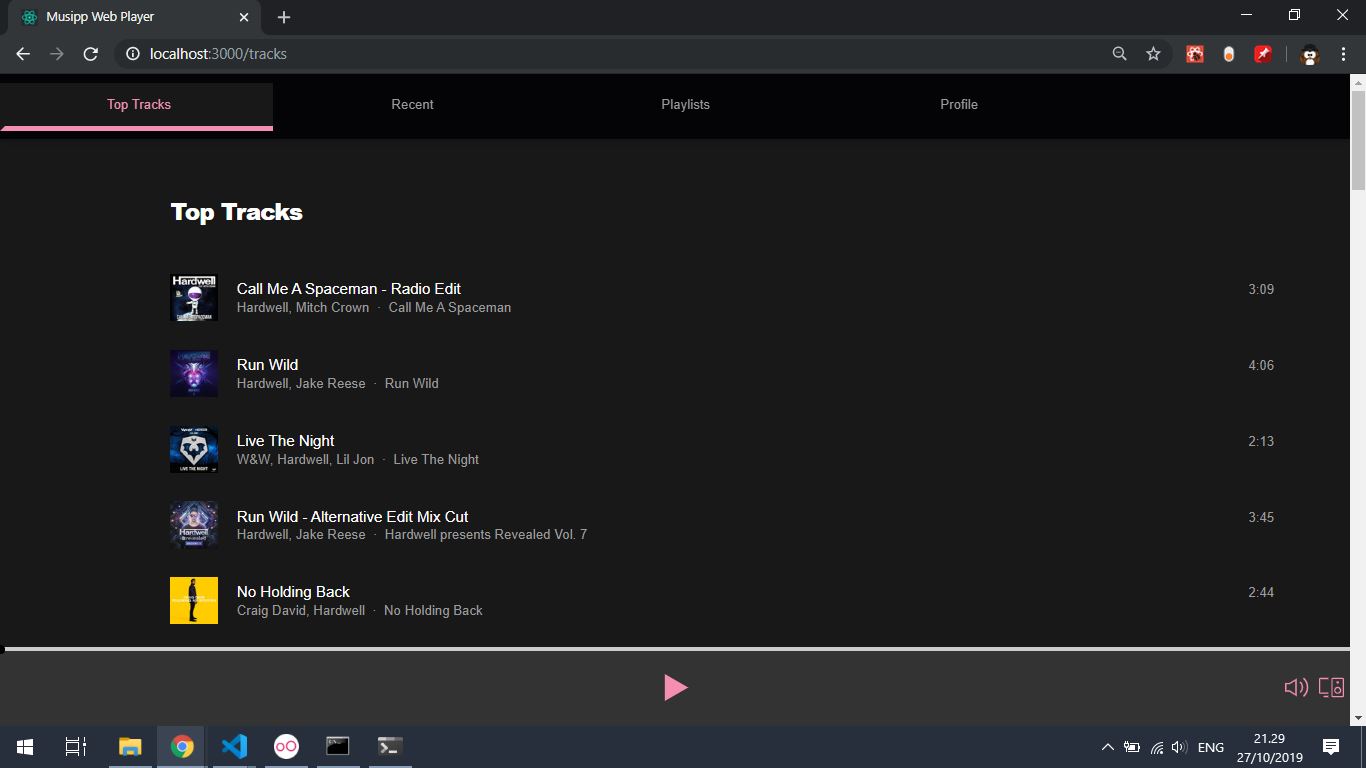Open File Explorer from the taskbar

click(130, 747)
